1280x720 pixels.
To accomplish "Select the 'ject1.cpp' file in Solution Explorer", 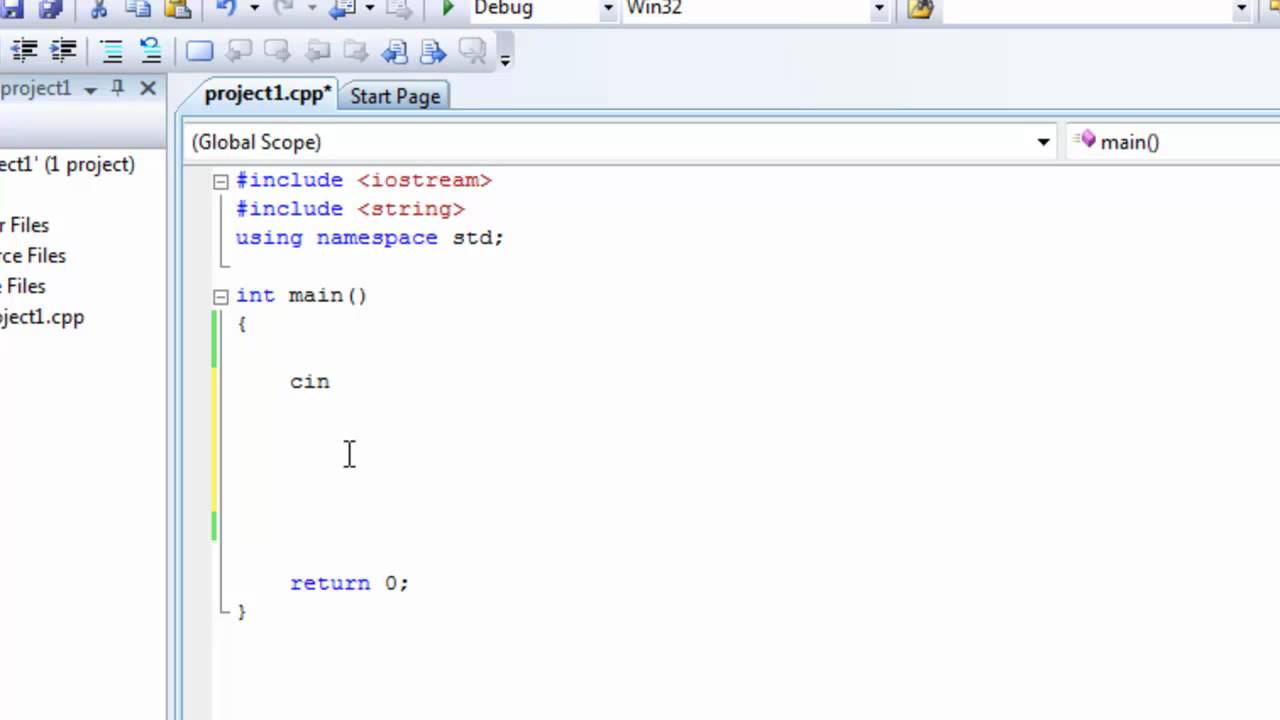I will point(42,317).
